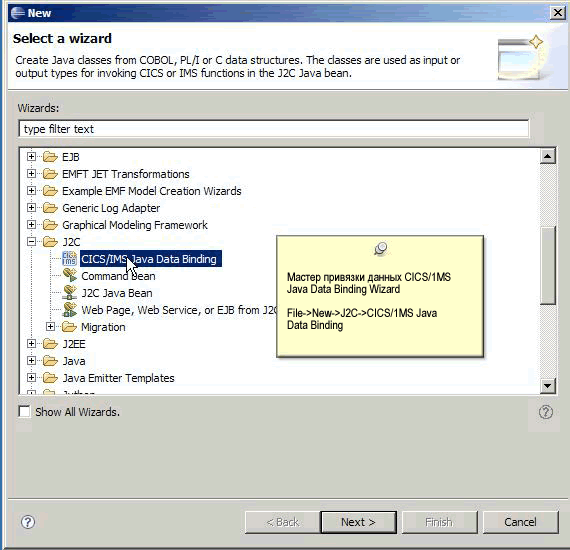
Task: Collapse the J2C tree node
Action: tap(32, 242)
